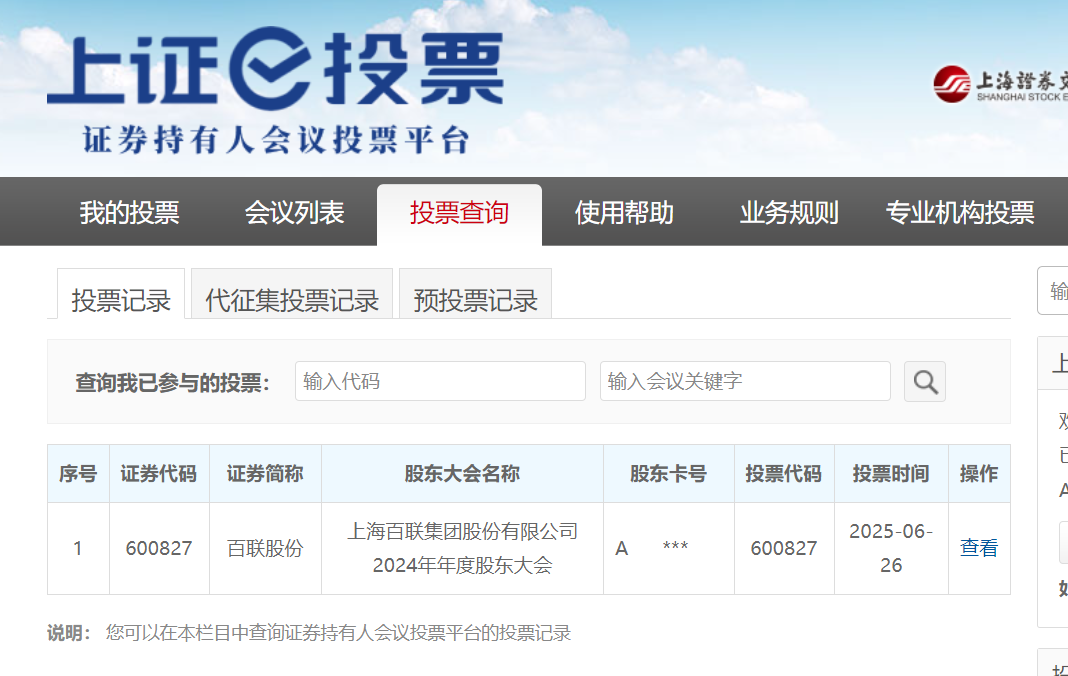Open the 我的投票 navigation item
Image resolution: width=1068 pixels, height=676 pixels.
129,213
